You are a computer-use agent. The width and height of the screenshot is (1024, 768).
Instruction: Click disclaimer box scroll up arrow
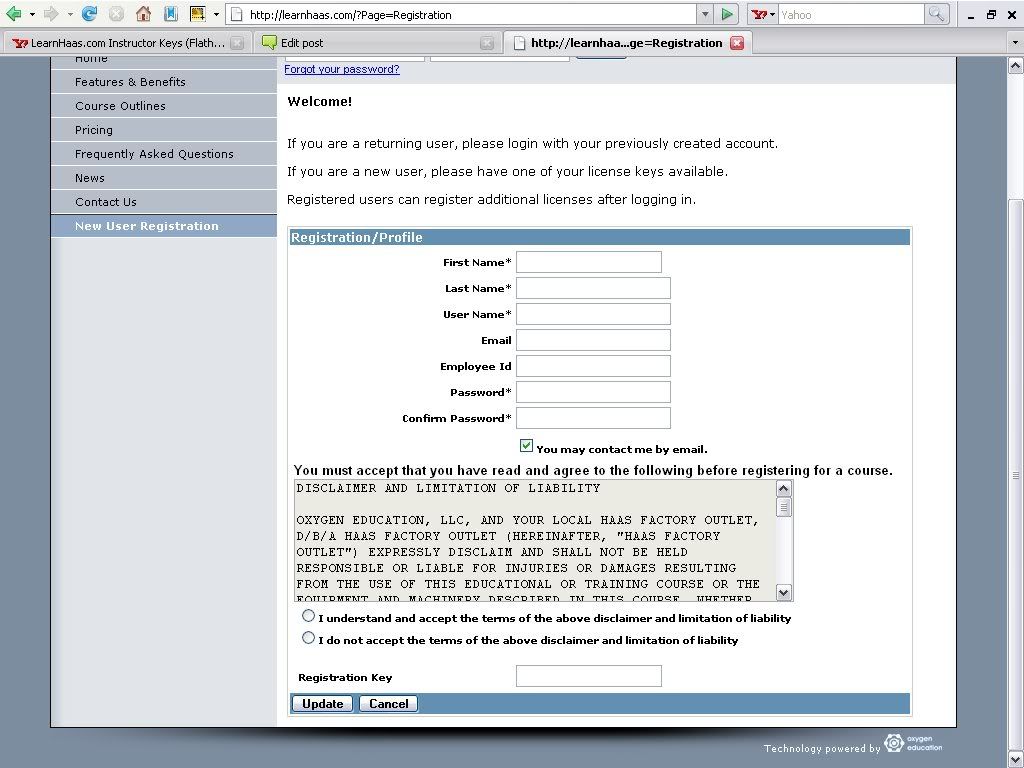tap(784, 488)
